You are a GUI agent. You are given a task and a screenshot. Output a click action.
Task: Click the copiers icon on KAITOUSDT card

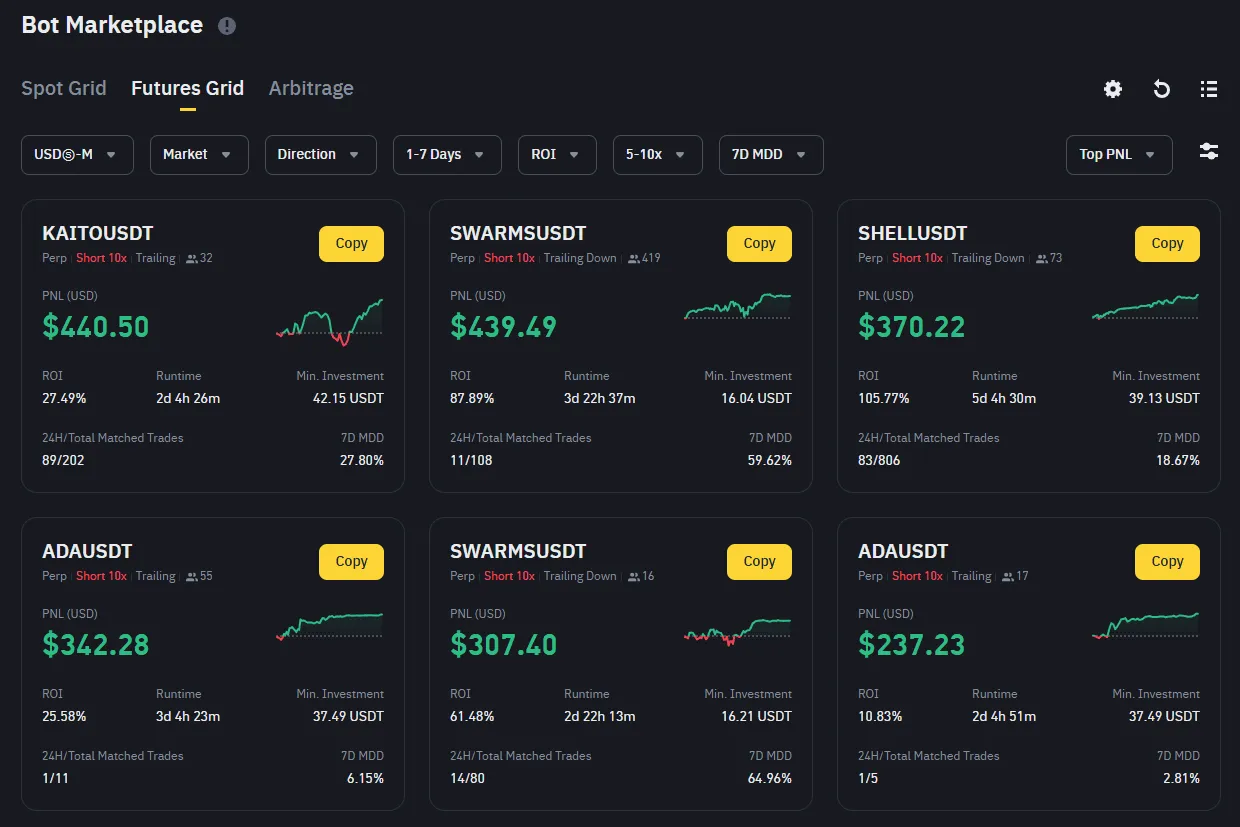pyautogui.click(x=190, y=258)
